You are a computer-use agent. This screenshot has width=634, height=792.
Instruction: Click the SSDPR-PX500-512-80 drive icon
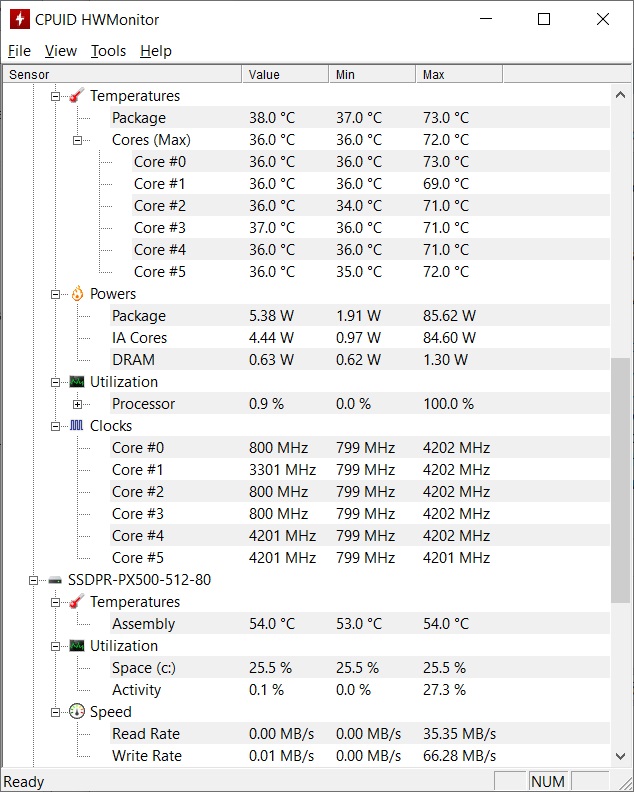[55, 580]
